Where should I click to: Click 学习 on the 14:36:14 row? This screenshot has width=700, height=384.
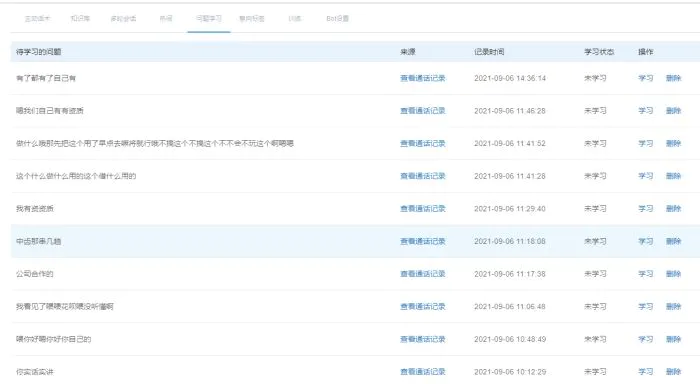(x=646, y=78)
